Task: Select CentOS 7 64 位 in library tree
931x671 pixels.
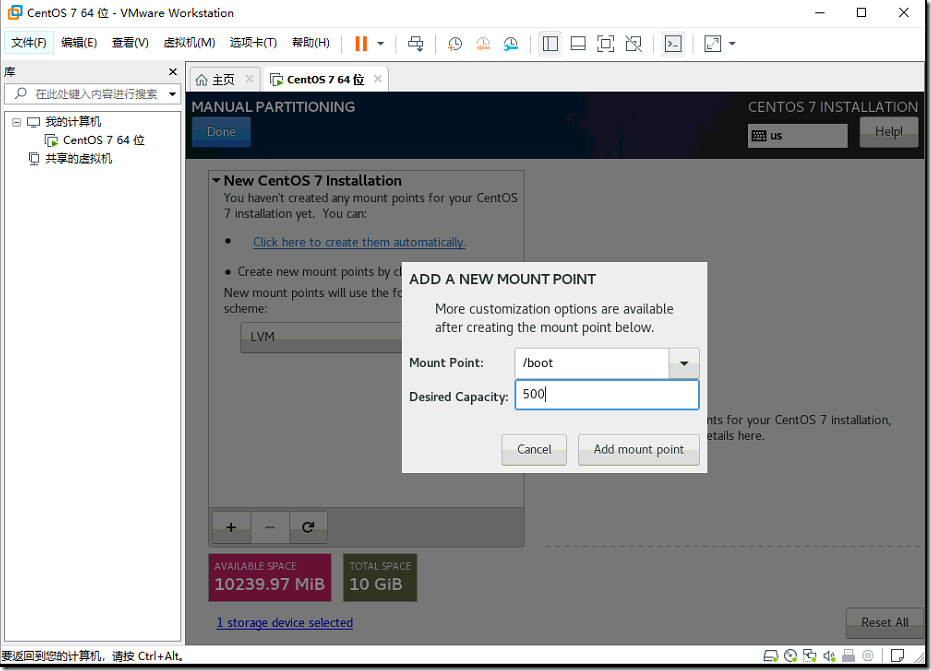Action: [103, 140]
